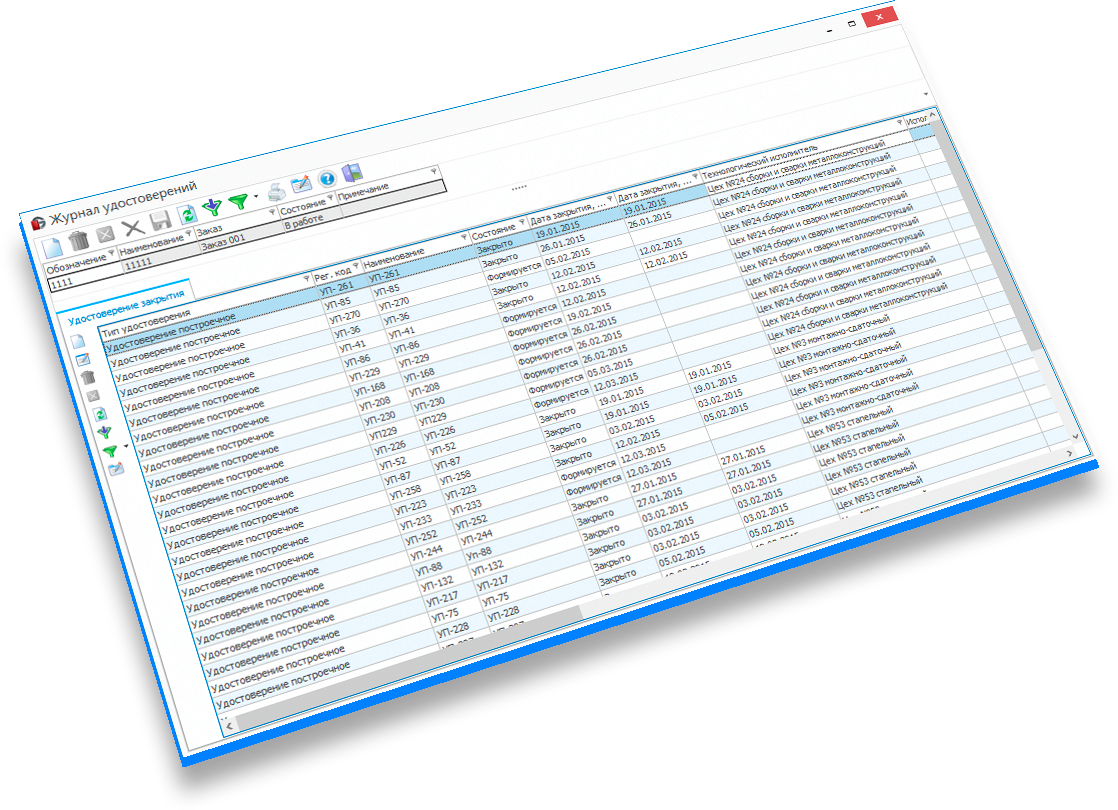Viewport: 1118px width, 810px height.
Task: Open dropdown arrow next to top toolbar funnel
Action: click(255, 196)
